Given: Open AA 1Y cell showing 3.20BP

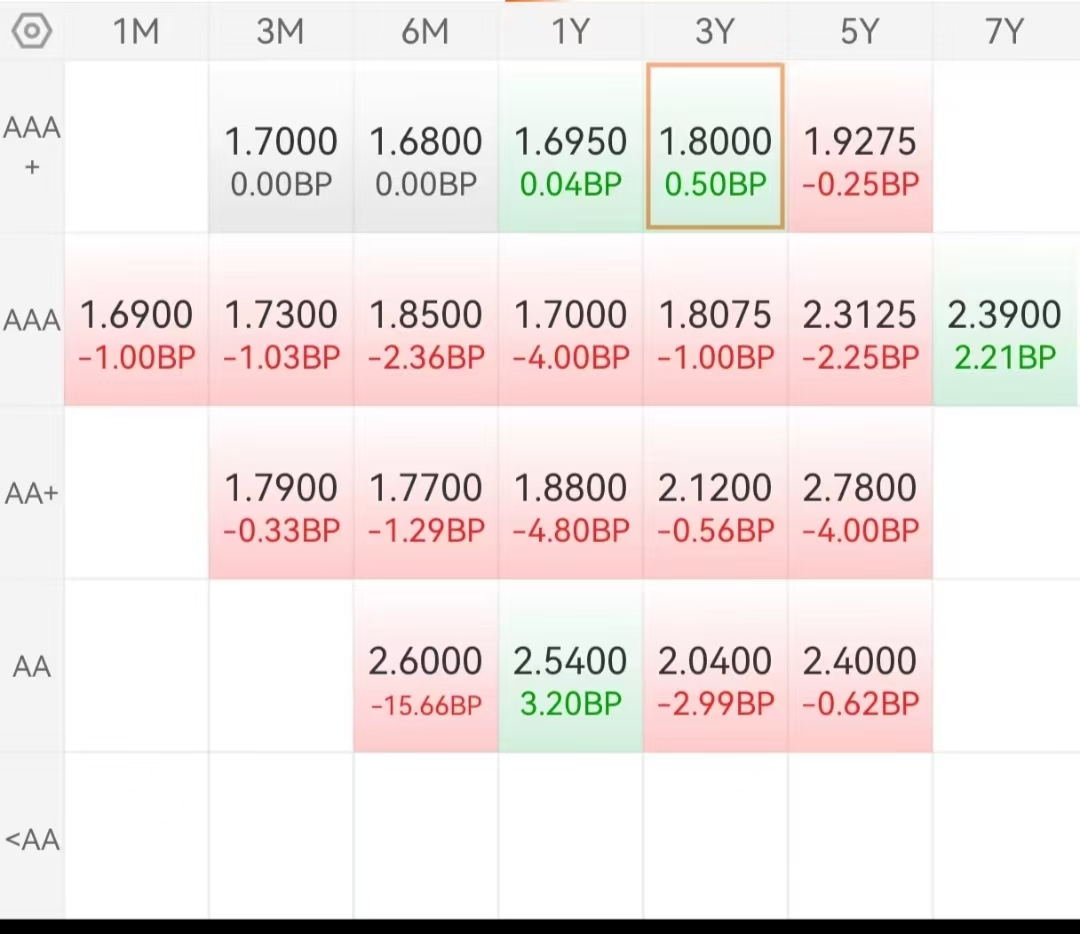Looking at the screenshot, I should 570,666.
